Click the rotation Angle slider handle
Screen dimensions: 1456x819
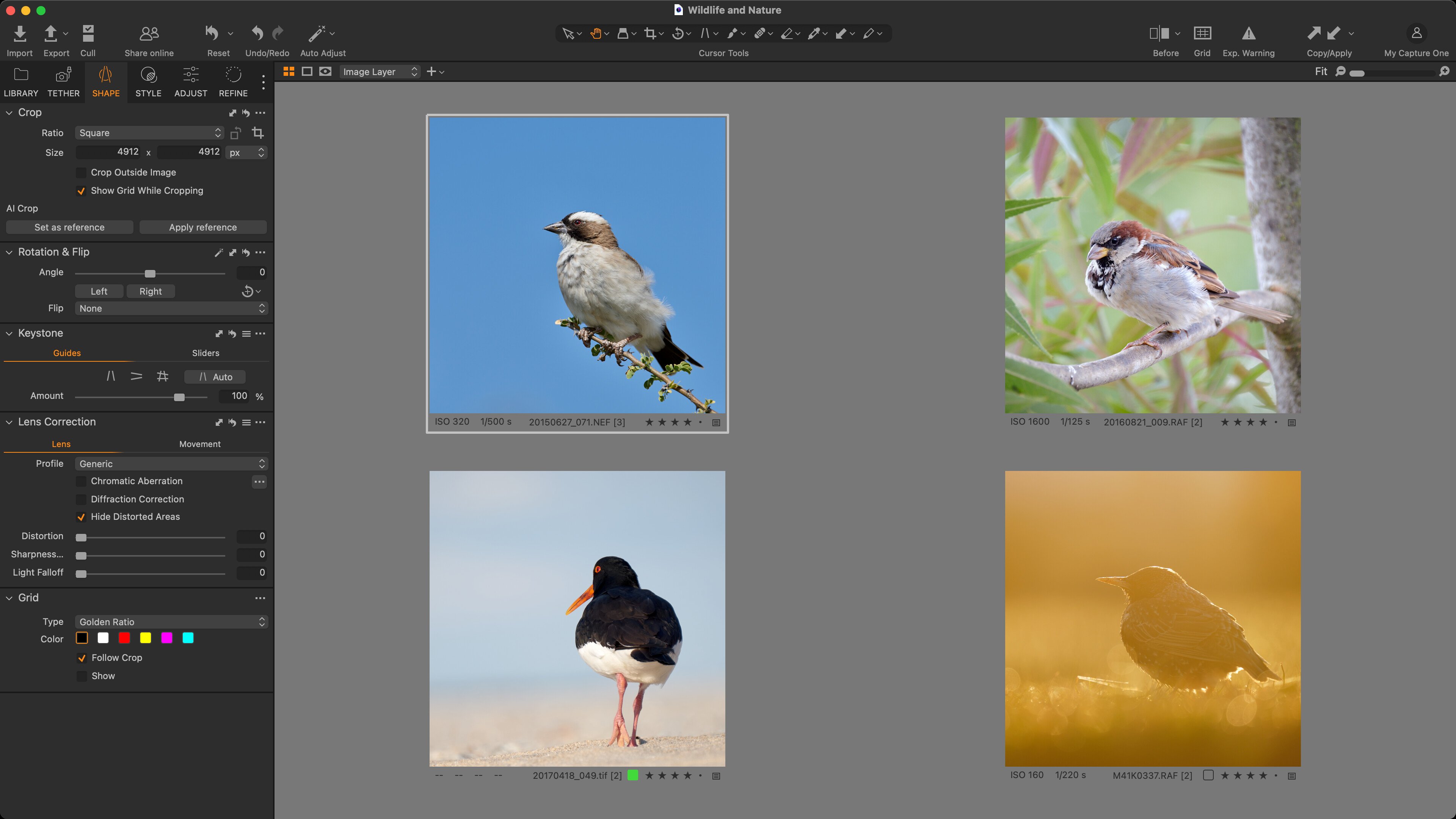point(150,273)
